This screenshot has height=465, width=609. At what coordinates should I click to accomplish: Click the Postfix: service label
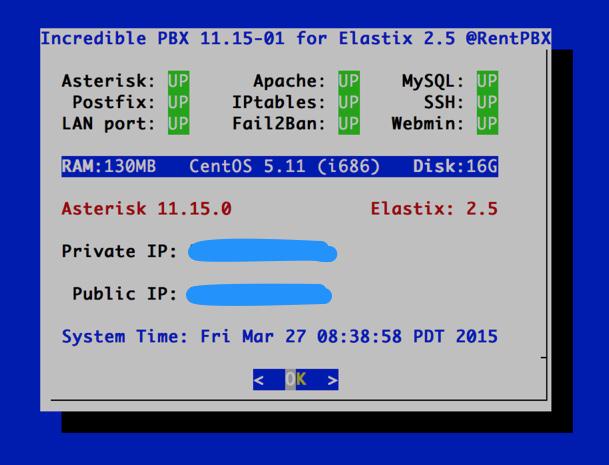tap(114, 103)
